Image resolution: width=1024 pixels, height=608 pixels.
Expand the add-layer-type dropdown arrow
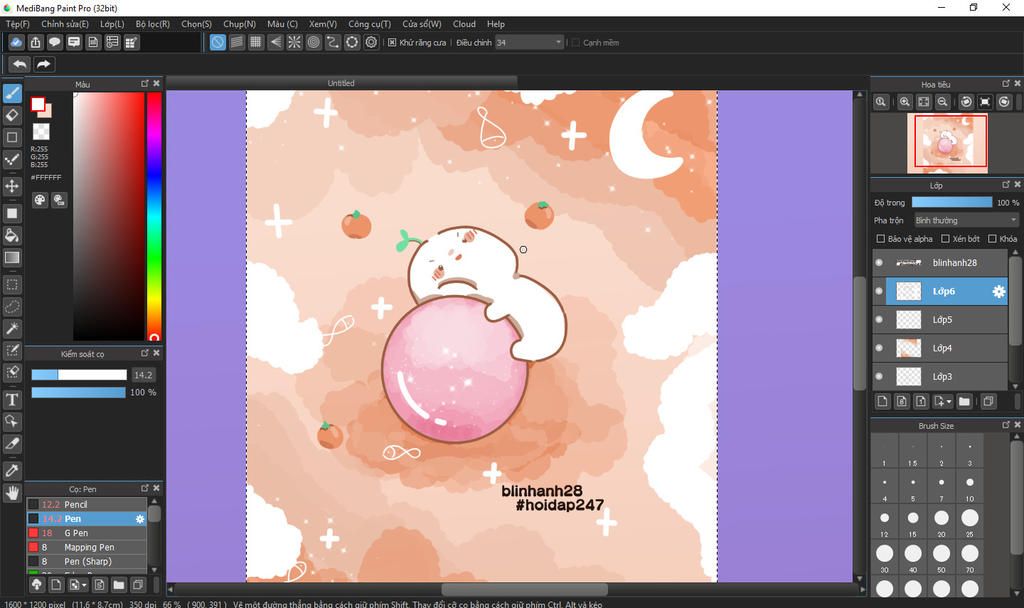[949, 402]
